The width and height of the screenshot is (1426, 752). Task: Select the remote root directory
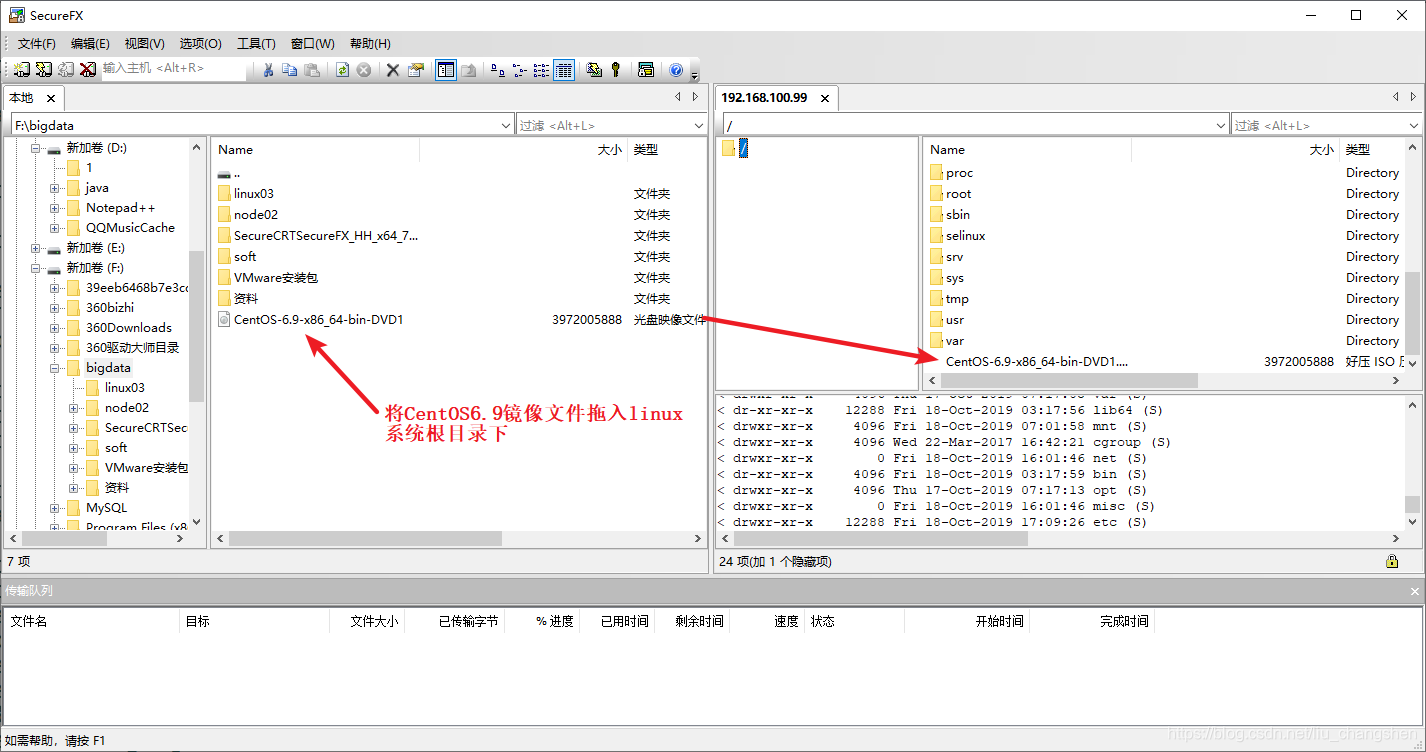(x=958, y=194)
